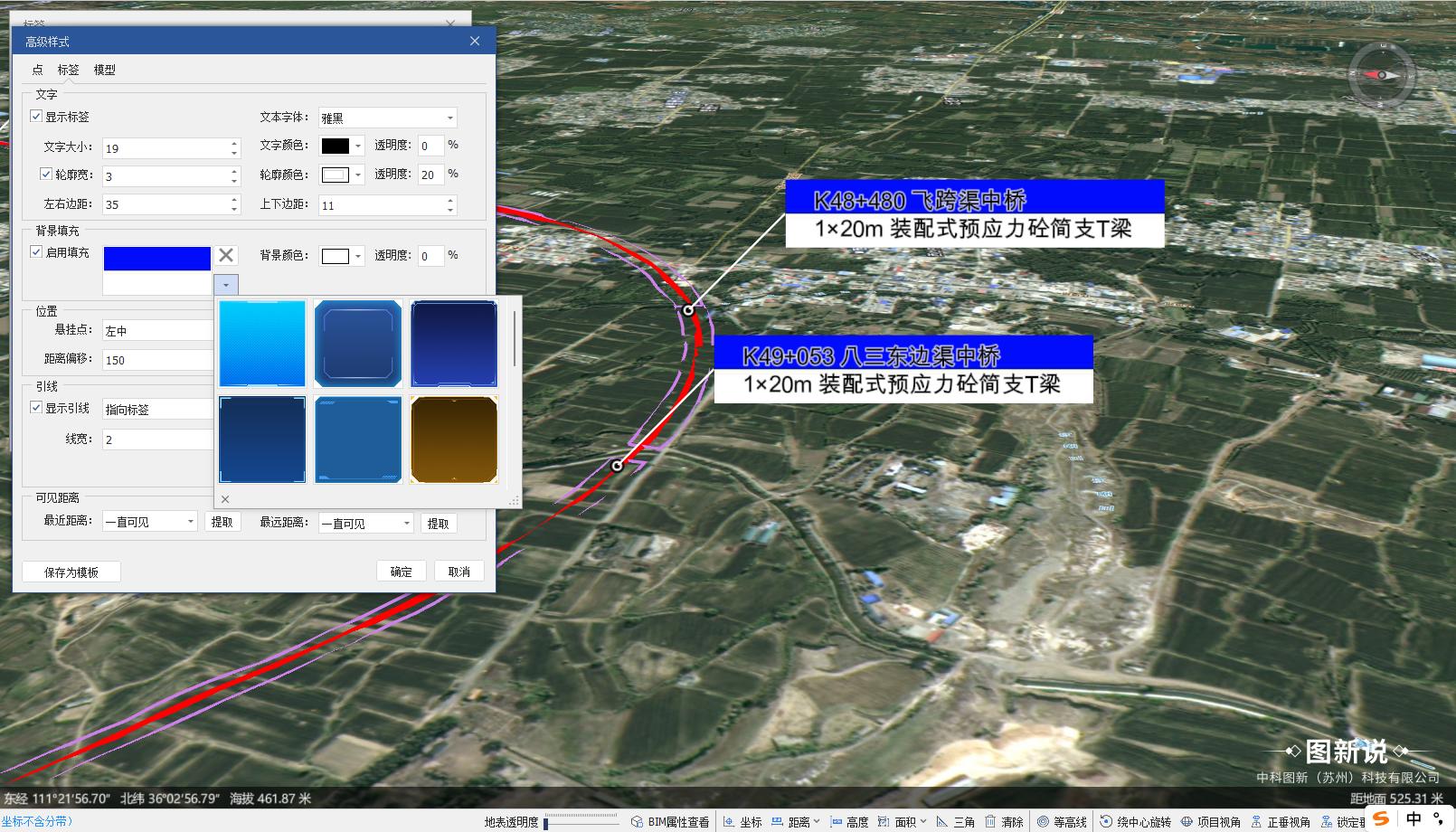Switch to 项目视角 project view
The height and width of the screenshot is (832, 1456).
pyautogui.click(x=1211, y=822)
